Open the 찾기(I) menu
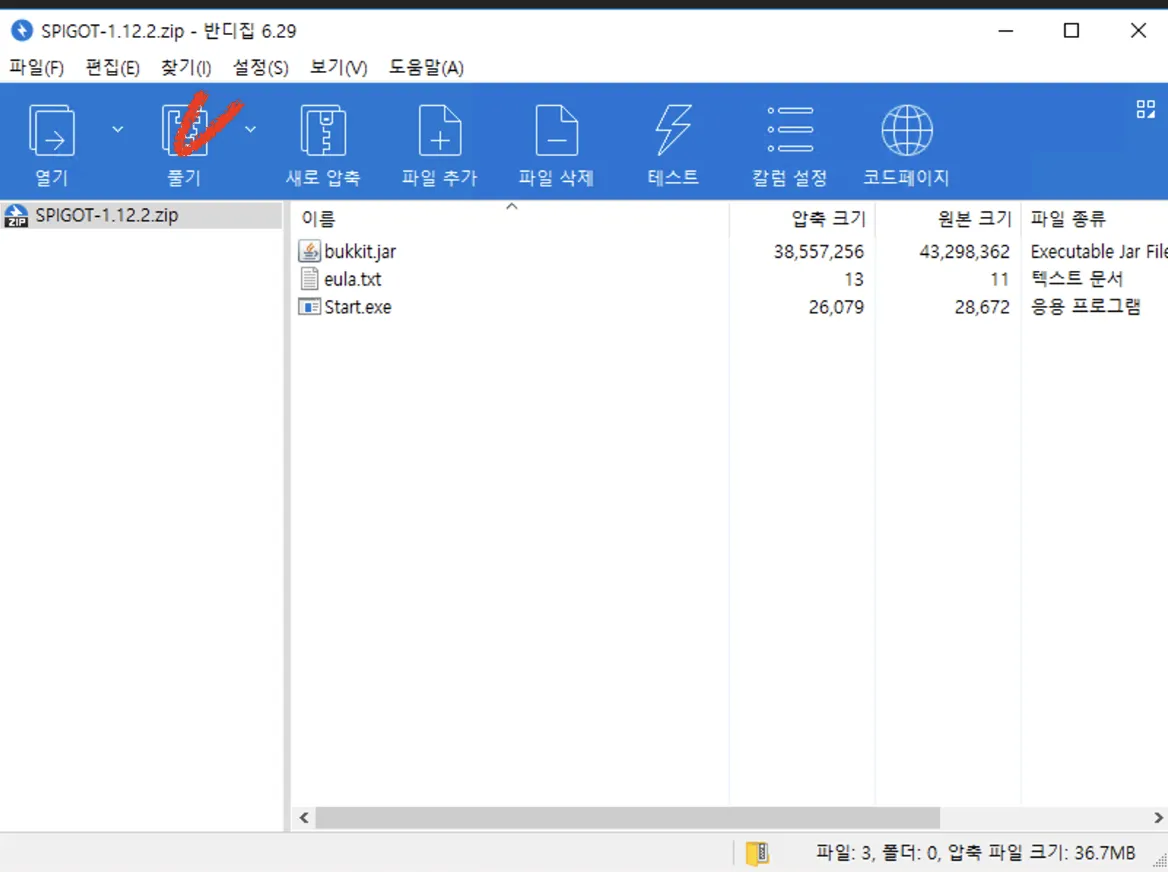This screenshot has width=1168, height=872. coord(186,68)
